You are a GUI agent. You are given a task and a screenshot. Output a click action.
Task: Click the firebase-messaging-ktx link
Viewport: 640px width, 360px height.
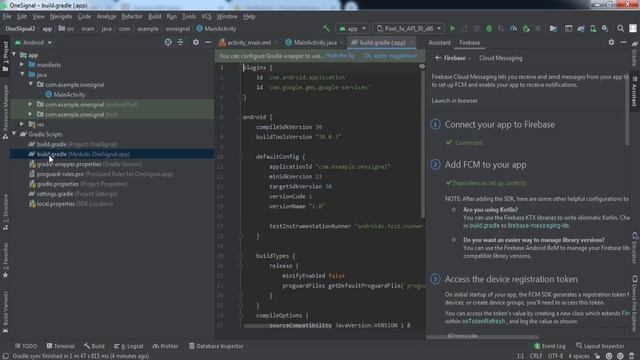(538, 225)
